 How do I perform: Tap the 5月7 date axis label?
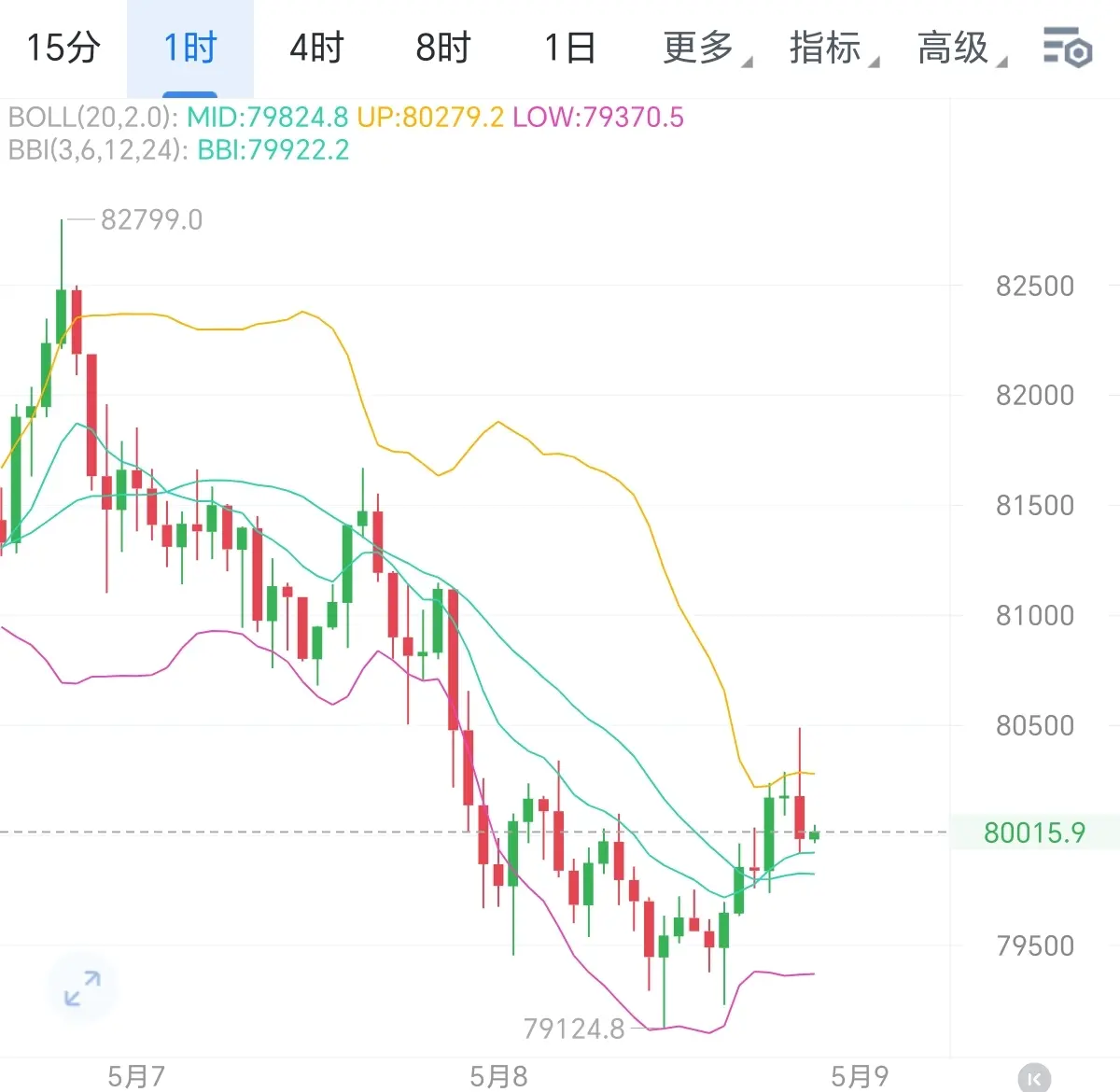click(x=136, y=1076)
